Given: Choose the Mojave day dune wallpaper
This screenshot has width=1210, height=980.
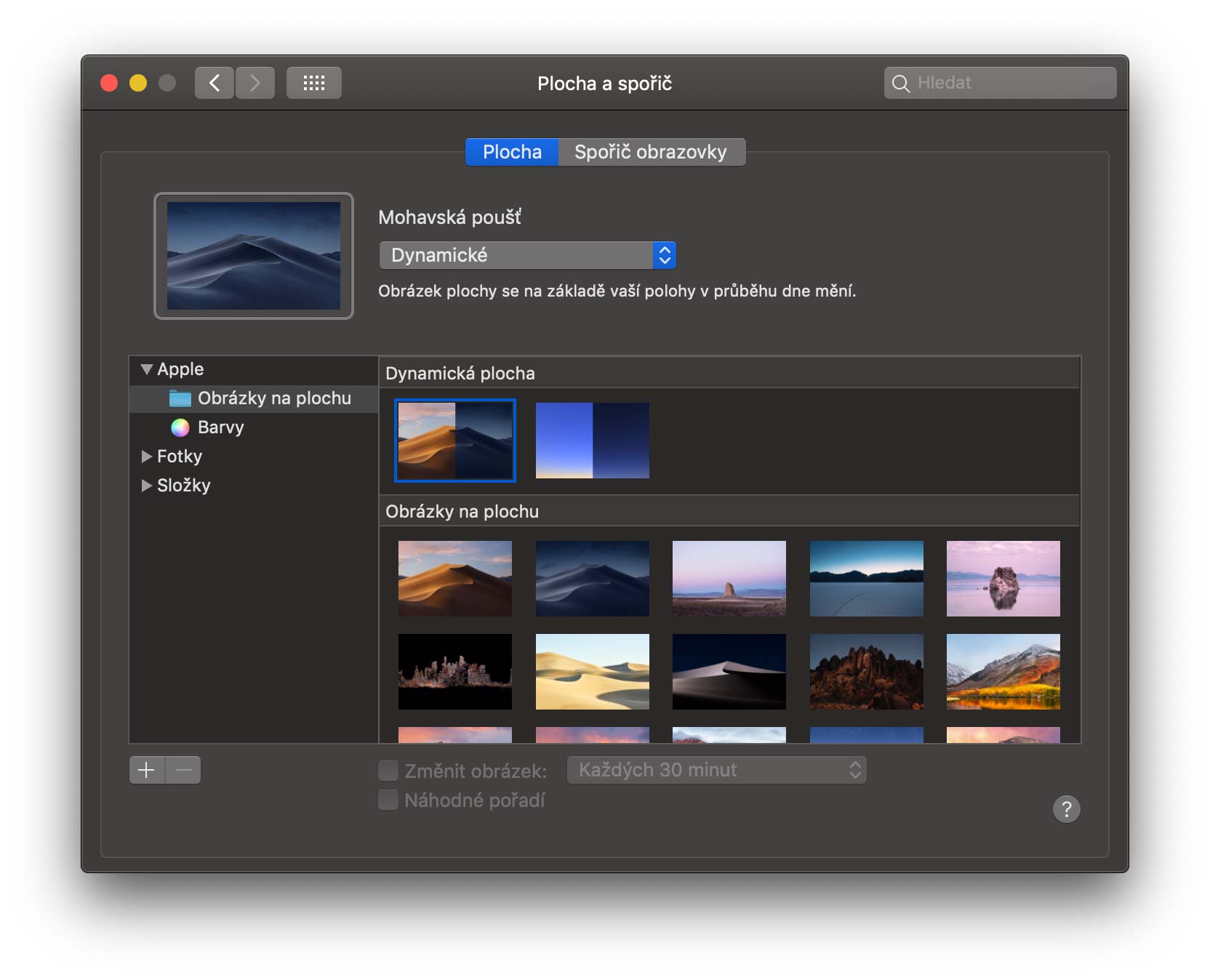Looking at the screenshot, I should tap(455, 579).
